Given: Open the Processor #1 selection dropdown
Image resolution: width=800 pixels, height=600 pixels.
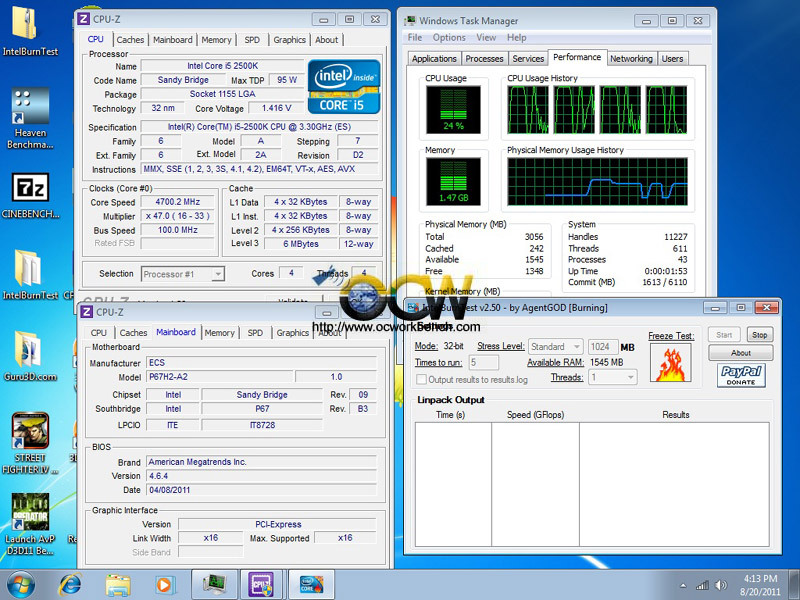Looking at the screenshot, I should [x=183, y=274].
